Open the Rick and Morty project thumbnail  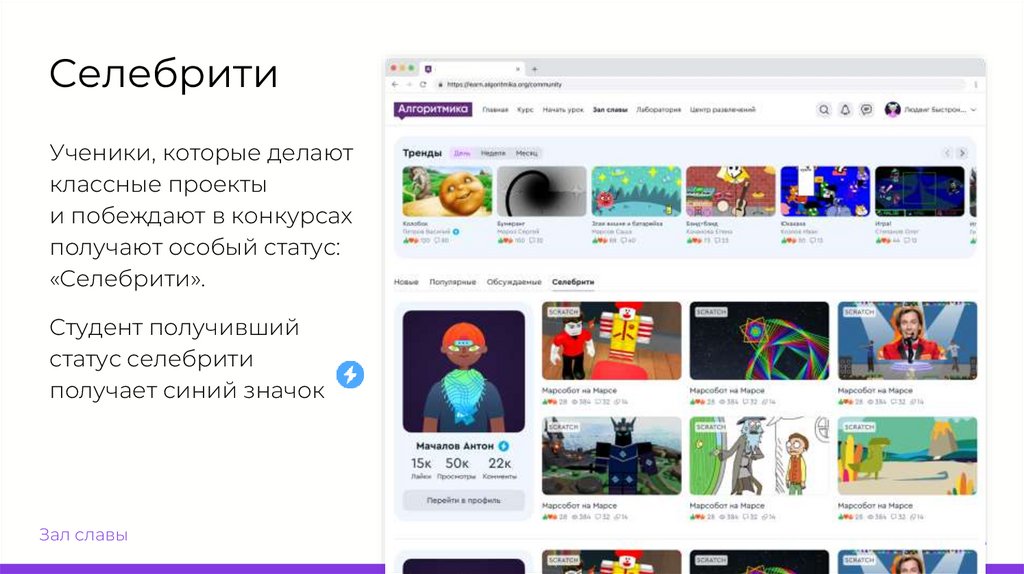tap(760, 456)
